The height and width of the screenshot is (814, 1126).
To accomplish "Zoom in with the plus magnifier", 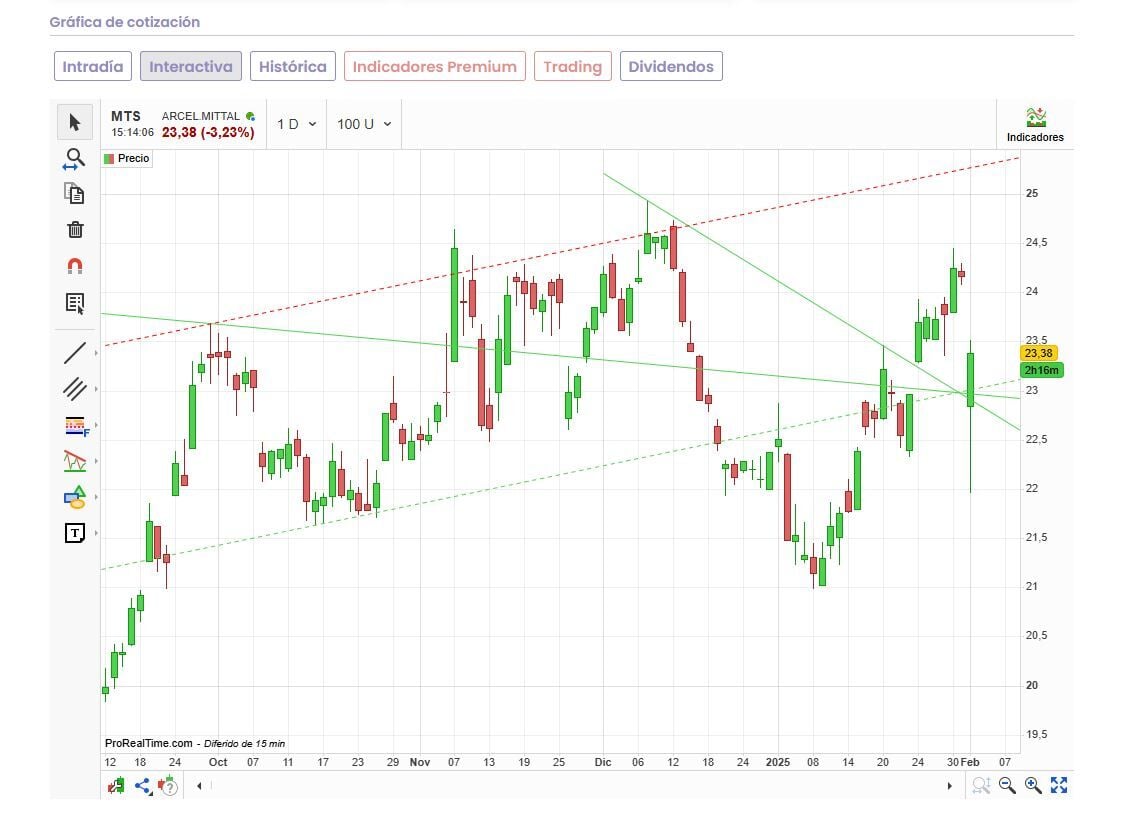I will [x=1033, y=785].
